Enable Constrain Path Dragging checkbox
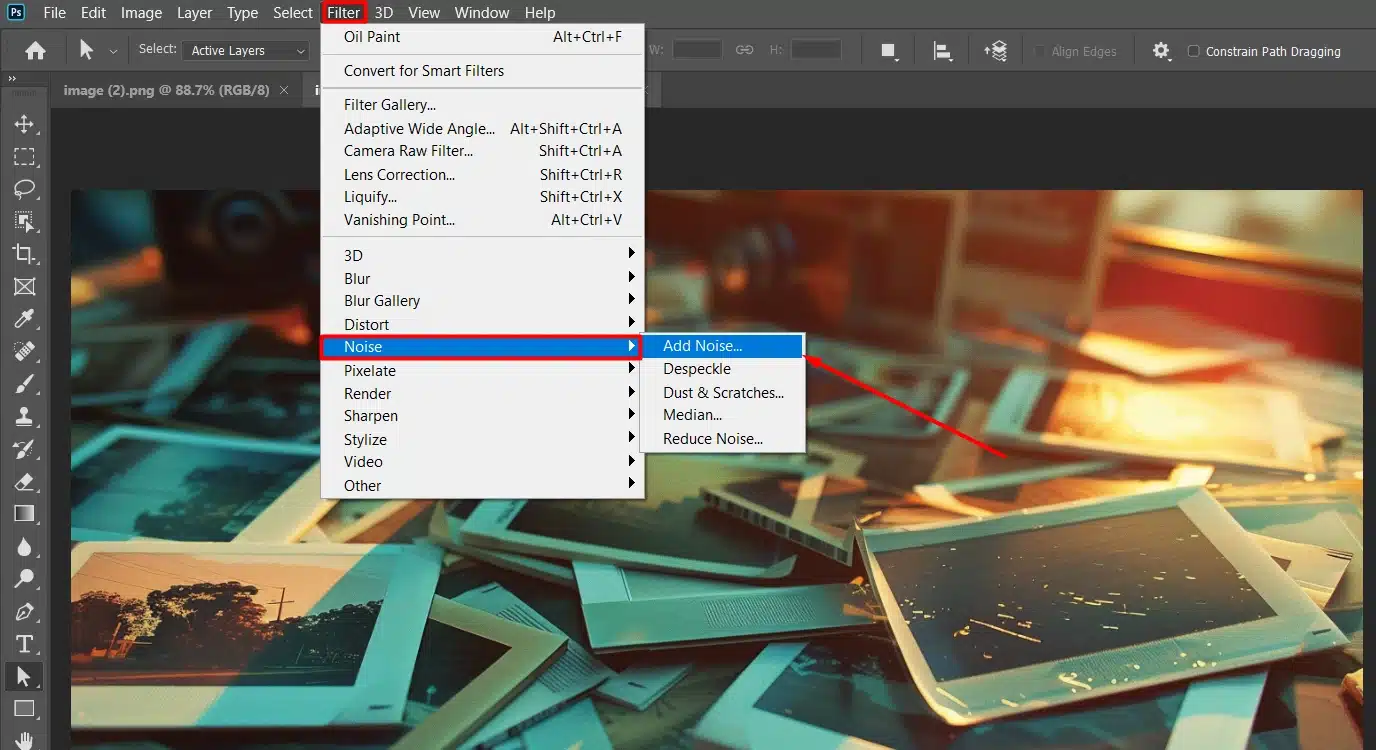 pyautogui.click(x=1193, y=51)
